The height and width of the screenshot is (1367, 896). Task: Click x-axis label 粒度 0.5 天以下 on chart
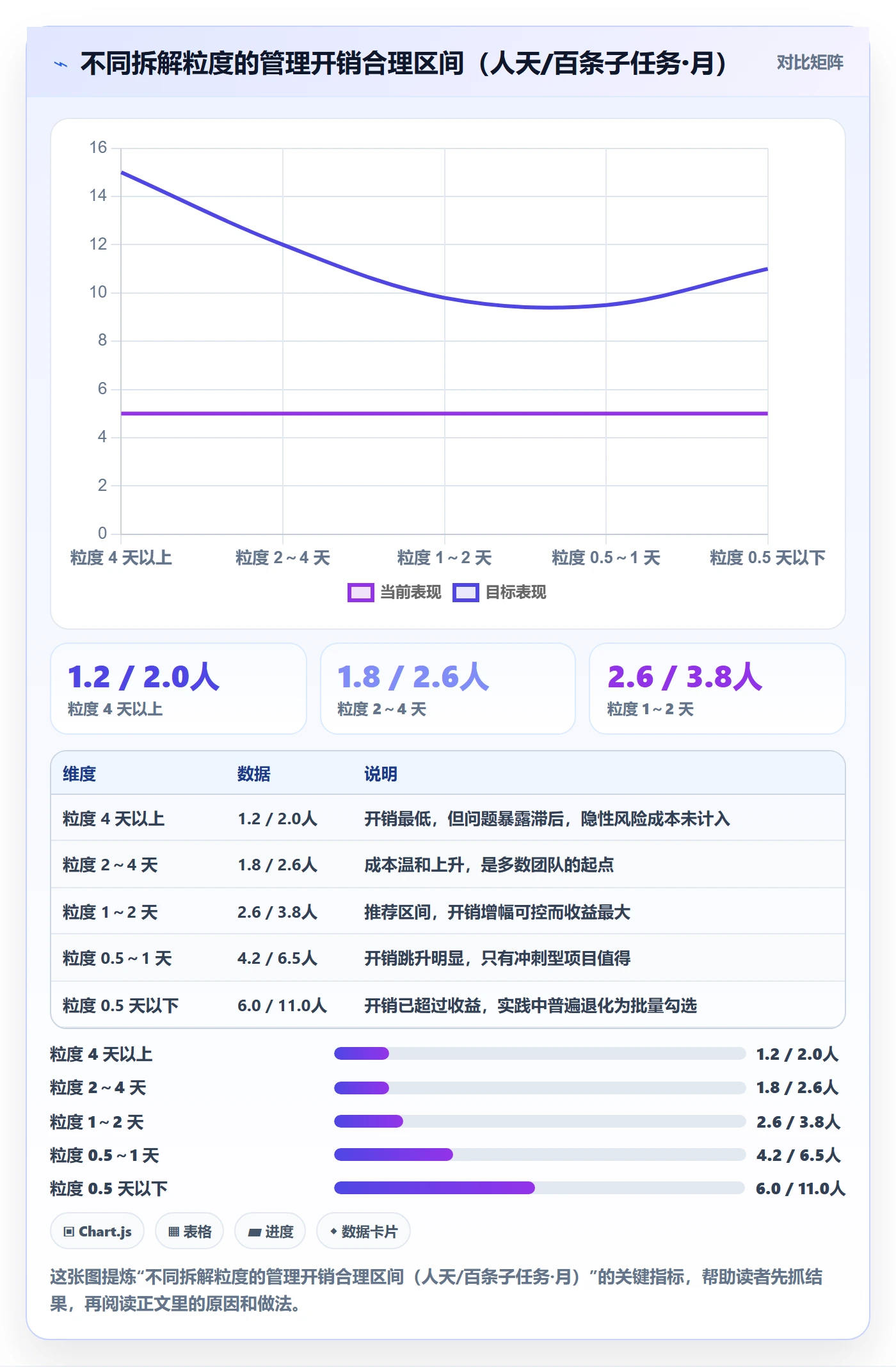767,558
